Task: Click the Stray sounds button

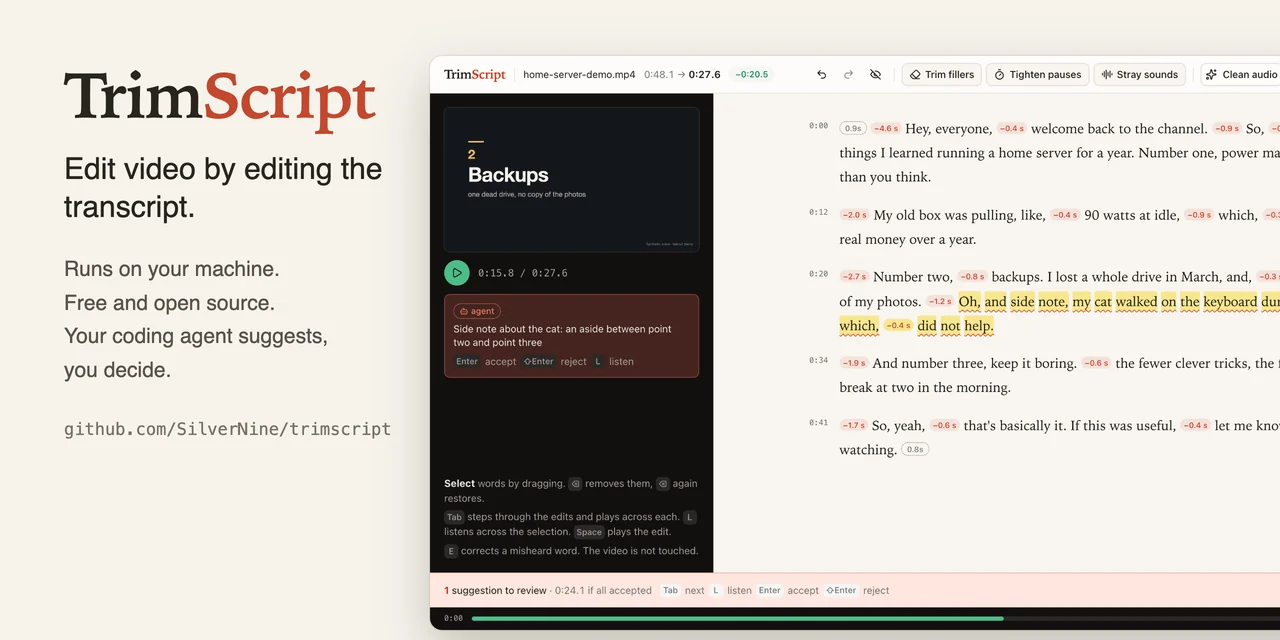Action: 1139,75
